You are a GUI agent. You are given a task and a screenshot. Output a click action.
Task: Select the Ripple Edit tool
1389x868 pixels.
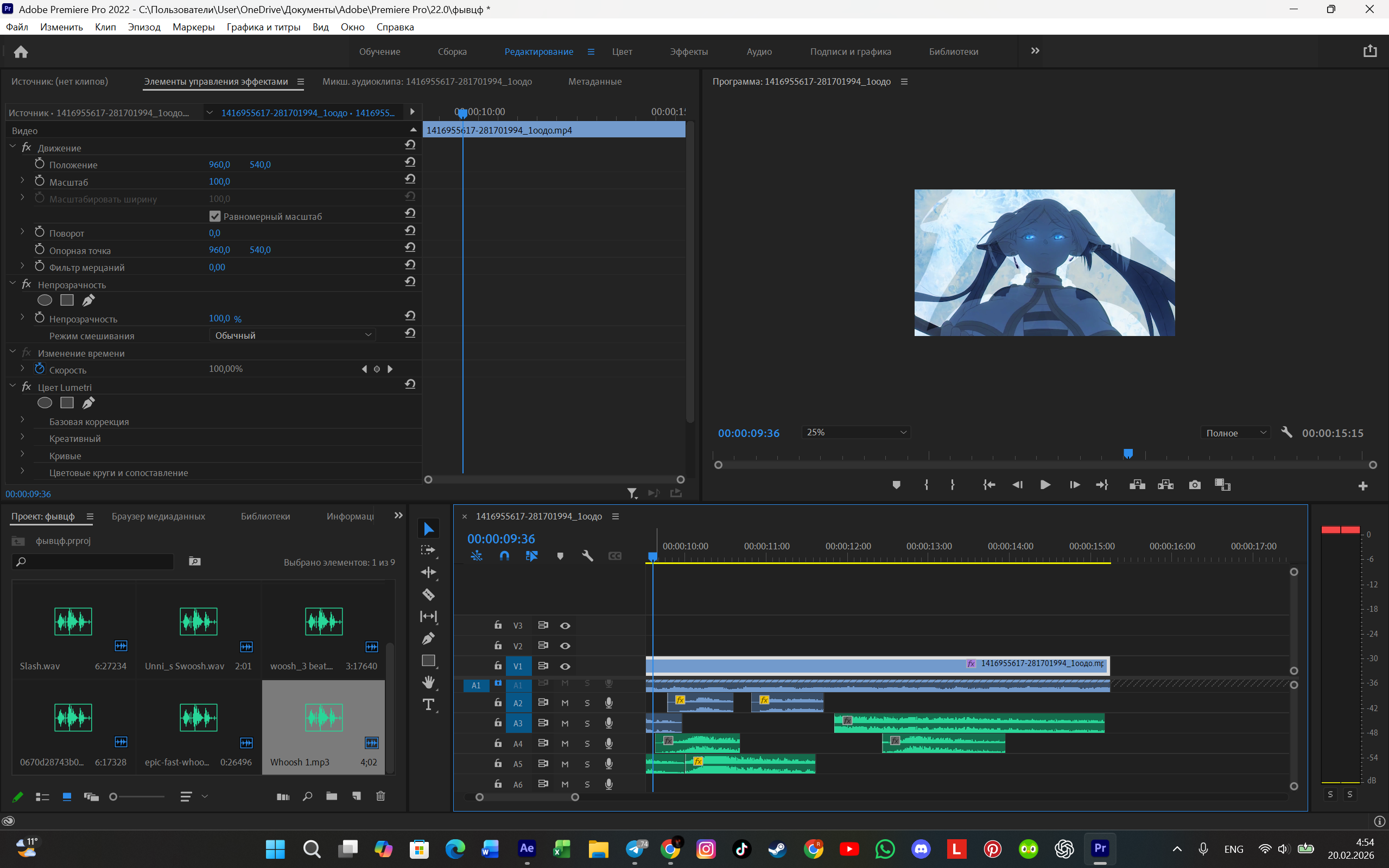point(428,572)
